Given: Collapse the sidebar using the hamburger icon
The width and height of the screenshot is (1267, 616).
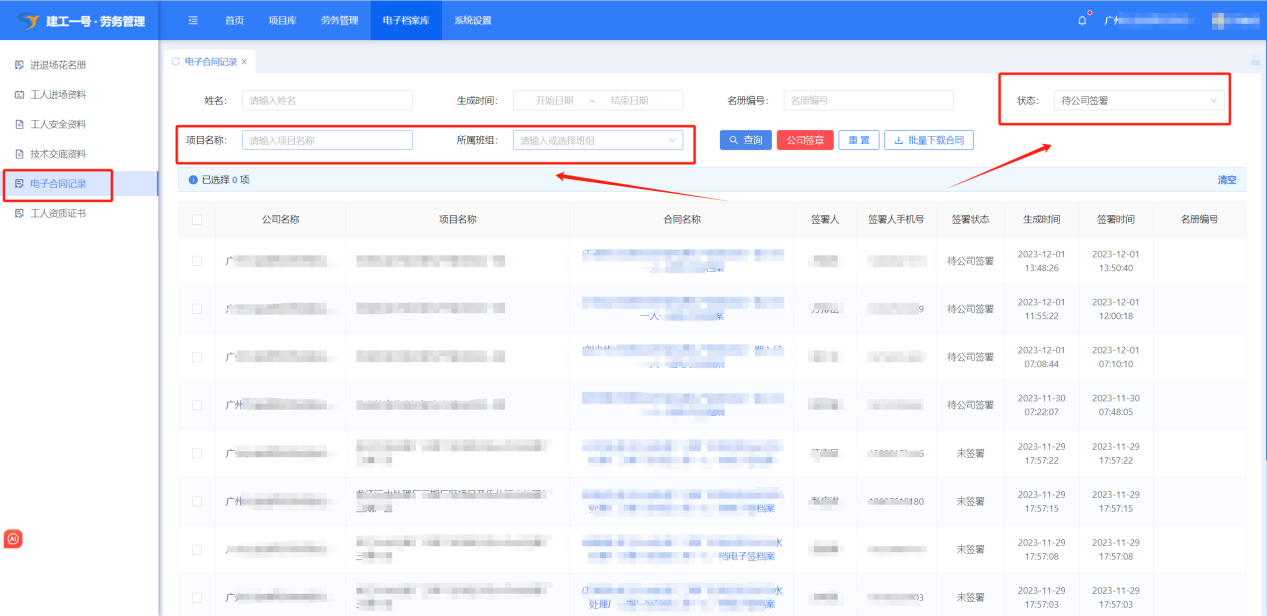Looking at the screenshot, I should click(193, 21).
